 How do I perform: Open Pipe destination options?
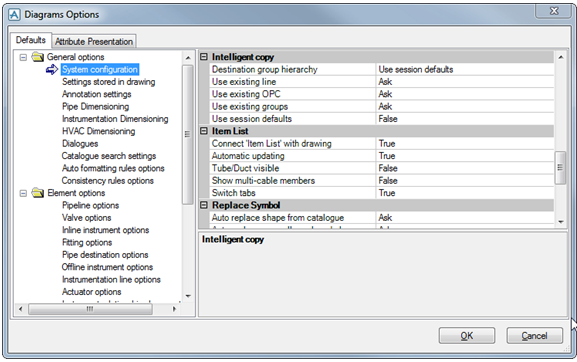[x=105, y=255]
